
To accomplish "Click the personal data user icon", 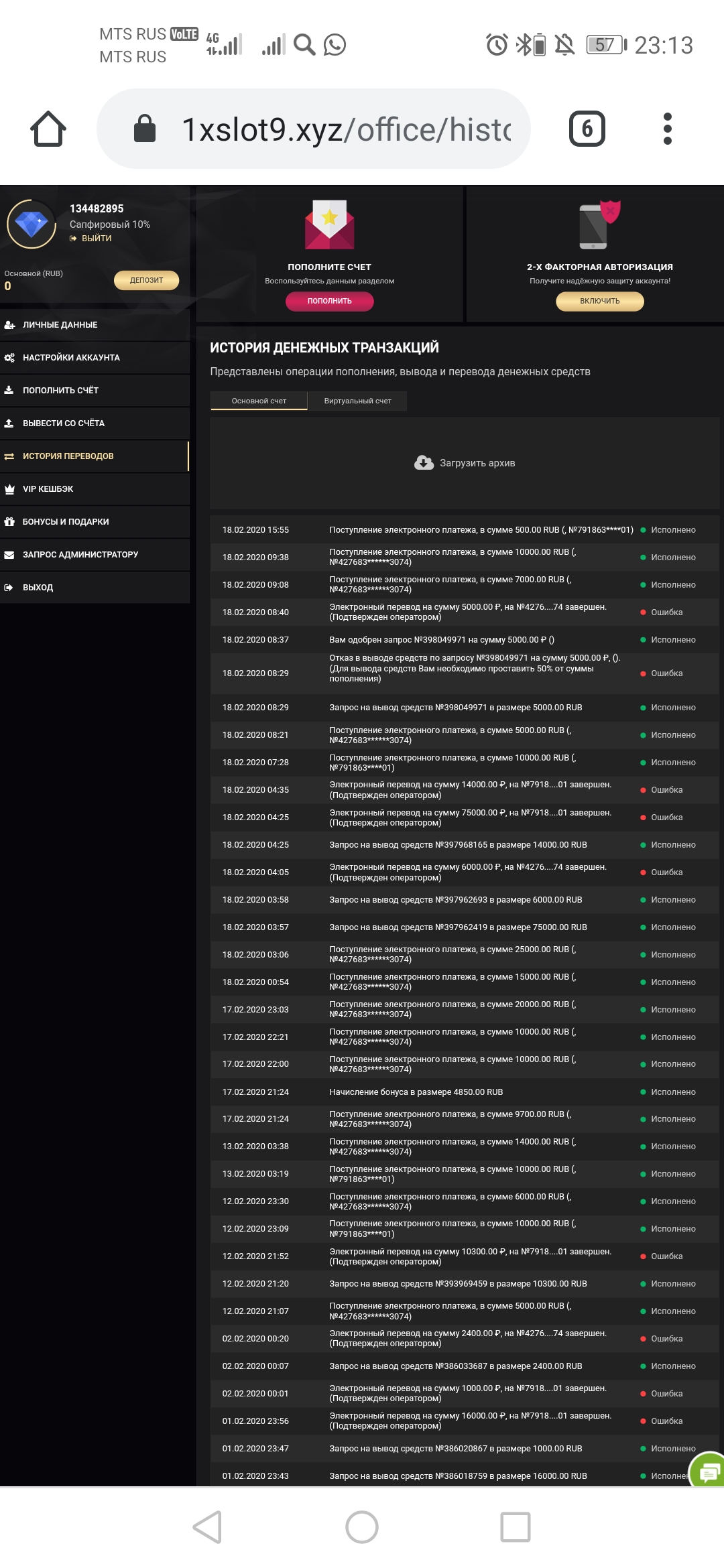I will (x=9, y=324).
